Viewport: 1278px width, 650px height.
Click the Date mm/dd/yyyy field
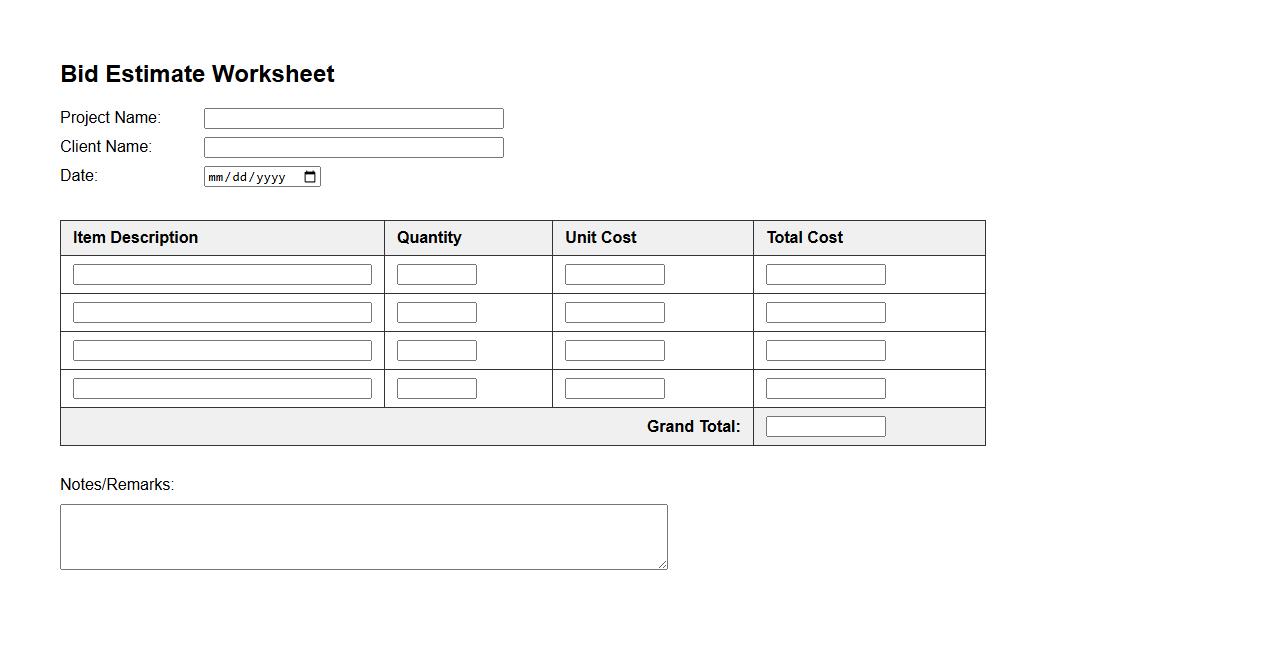[x=250, y=177]
